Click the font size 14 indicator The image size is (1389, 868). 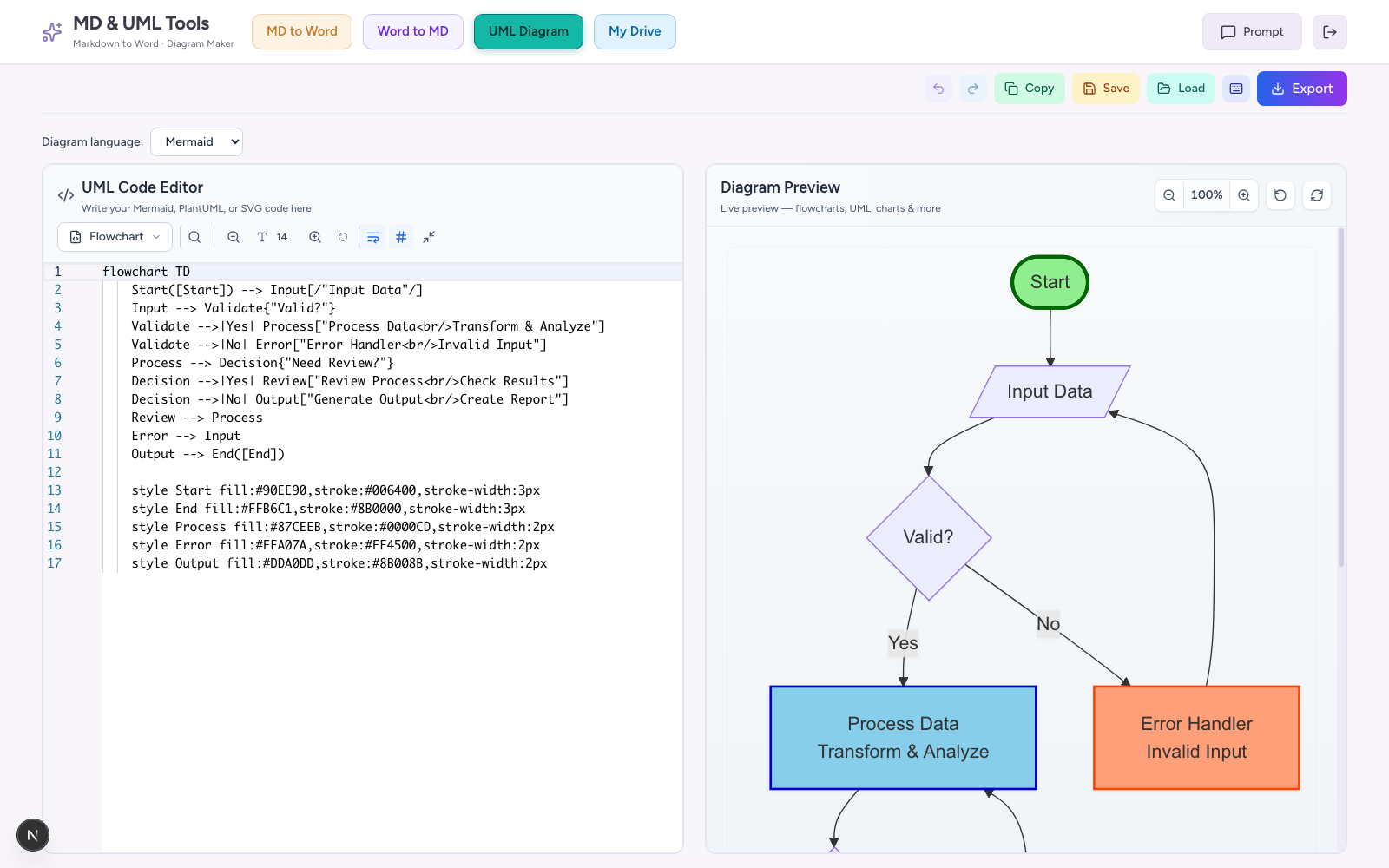tap(273, 237)
